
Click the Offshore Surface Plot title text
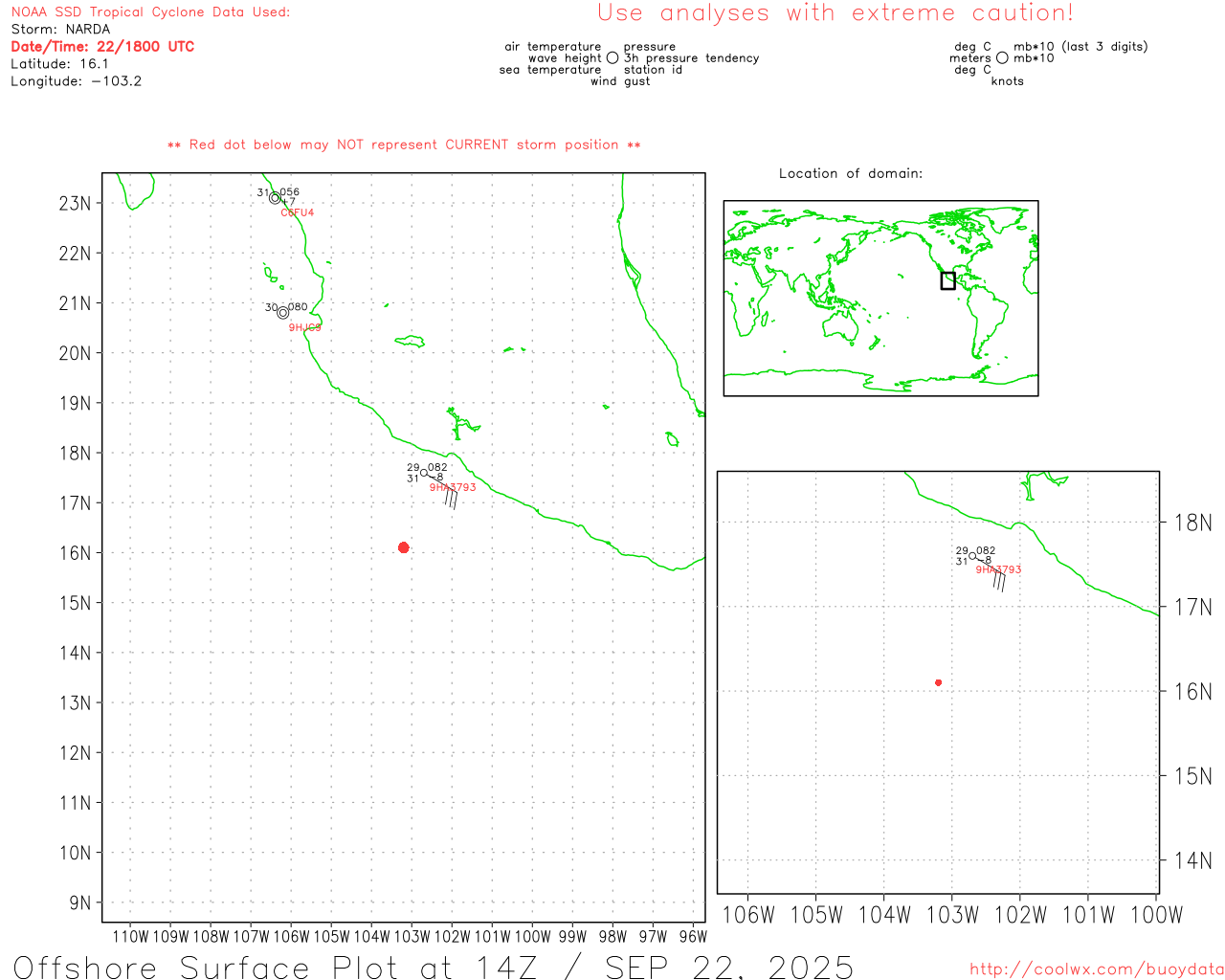click(x=433, y=967)
